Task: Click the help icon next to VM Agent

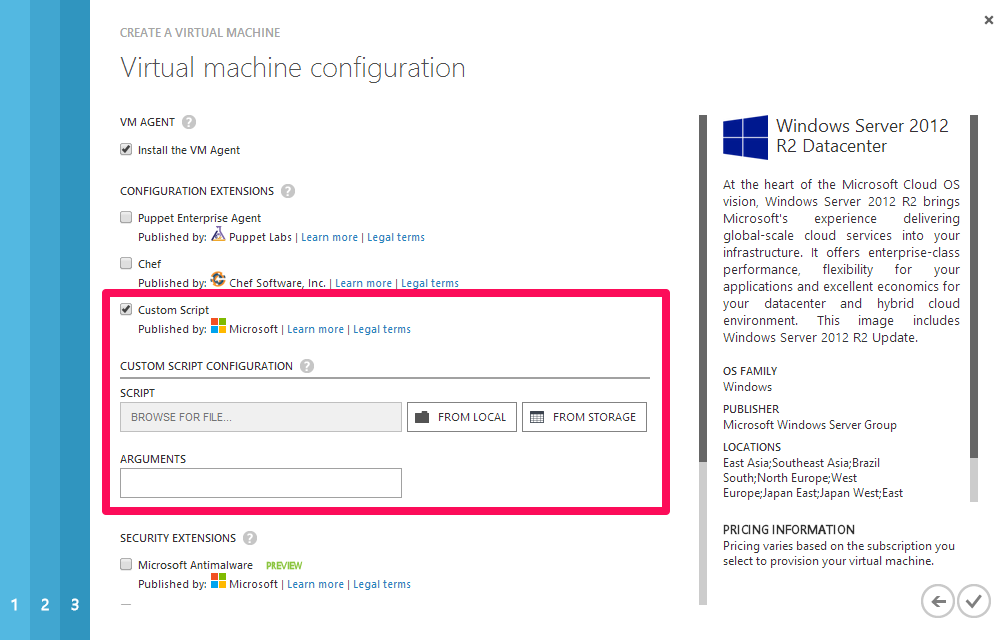Action: click(x=189, y=122)
